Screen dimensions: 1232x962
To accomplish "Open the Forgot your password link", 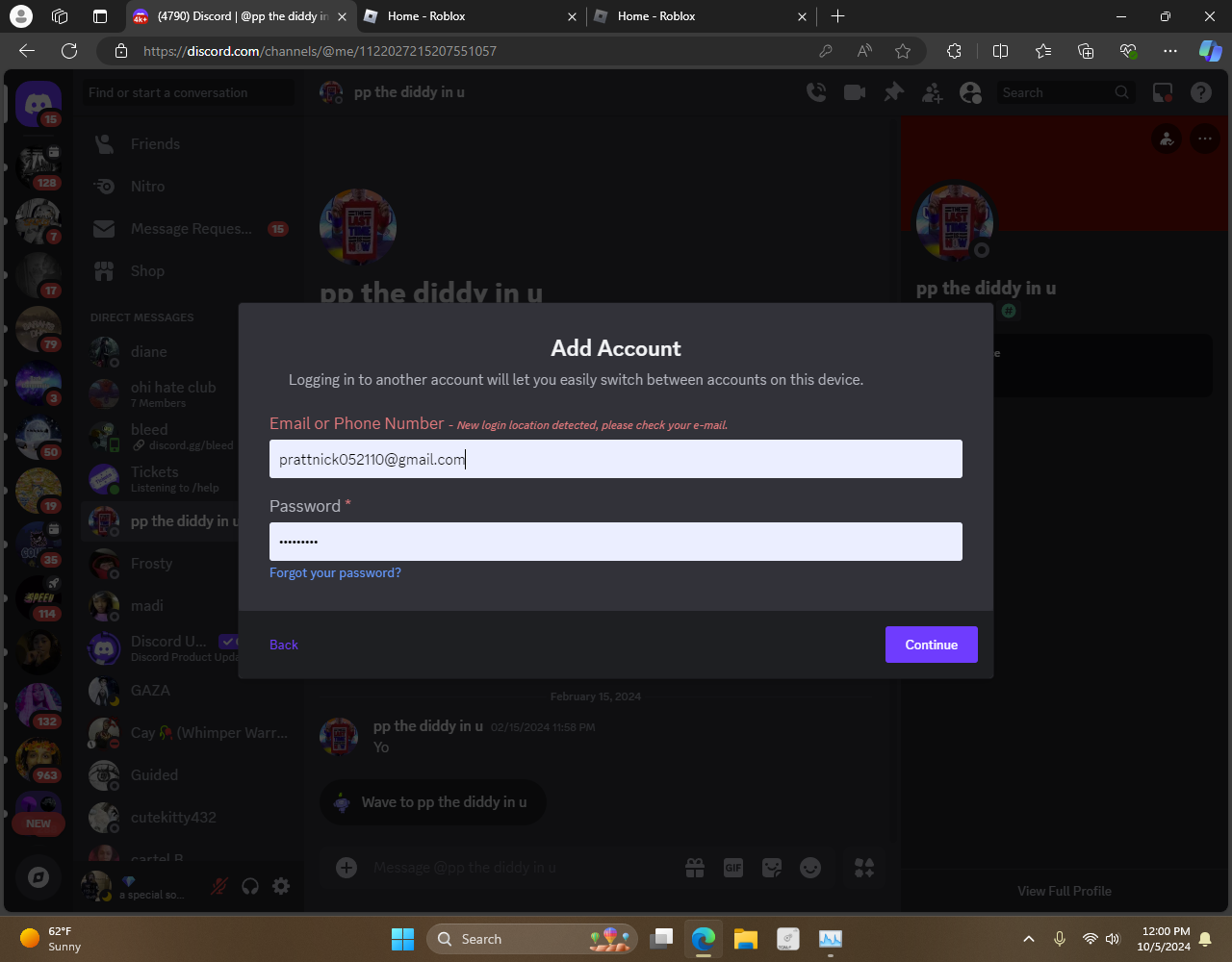I will pyautogui.click(x=335, y=572).
